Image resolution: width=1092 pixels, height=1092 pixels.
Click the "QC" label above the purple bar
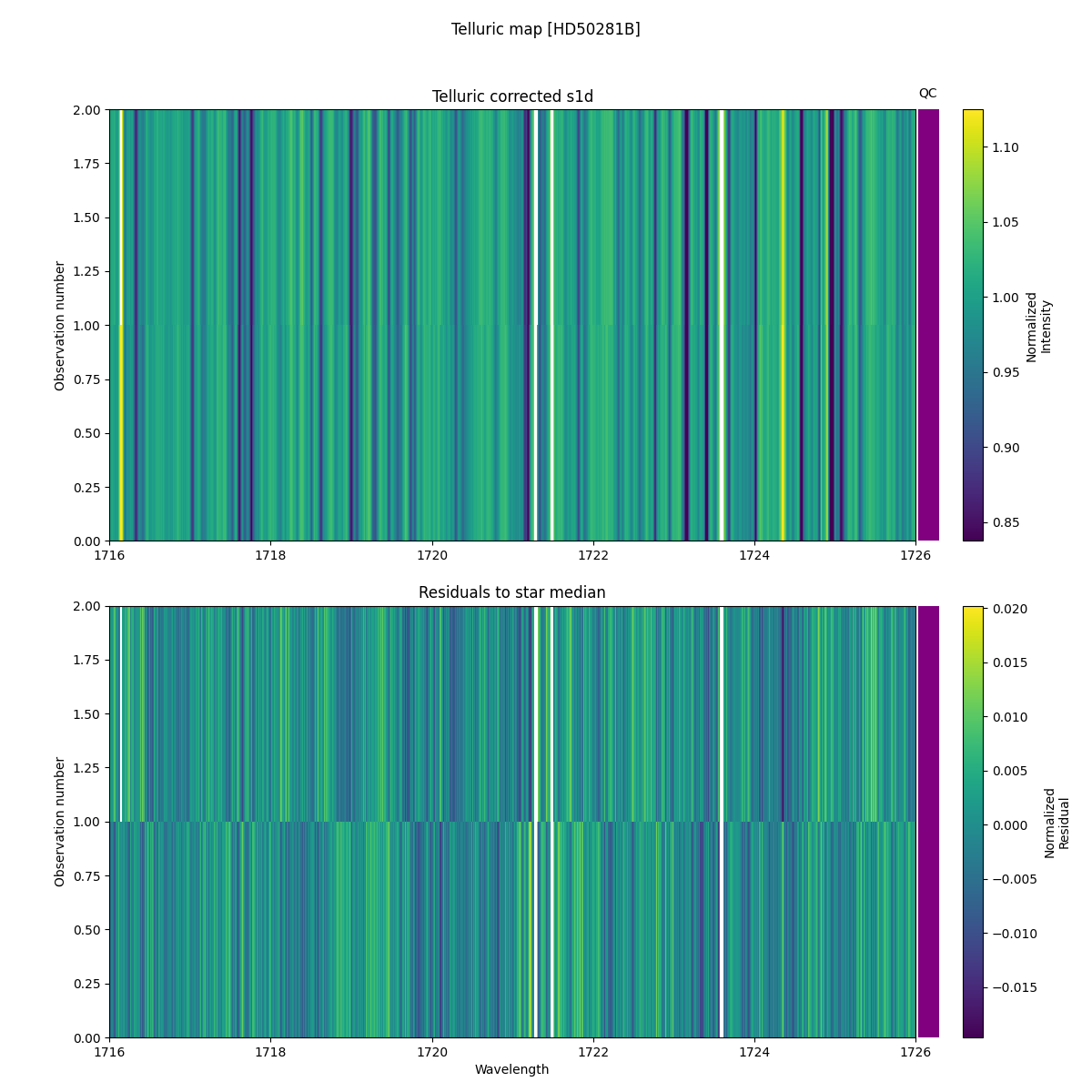coord(927,93)
